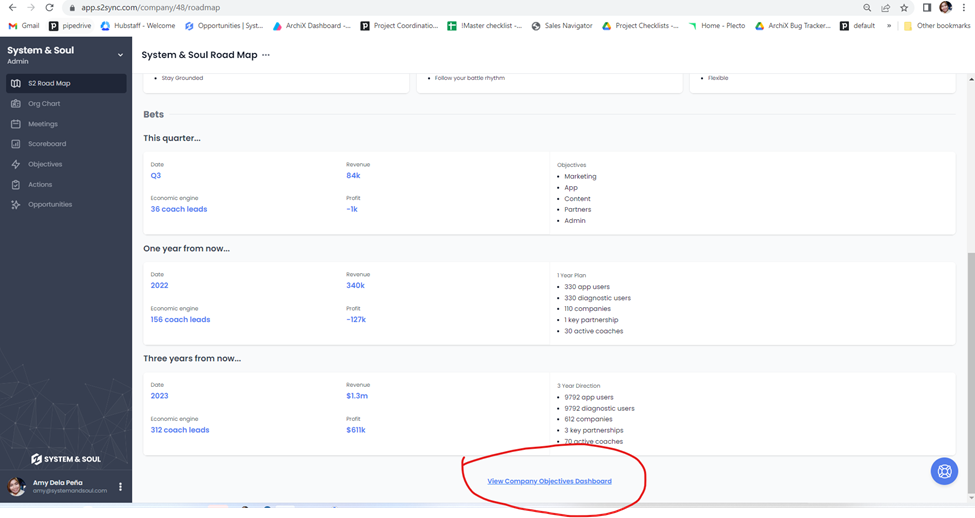Open Gmail bookmark

click(24, 25)
